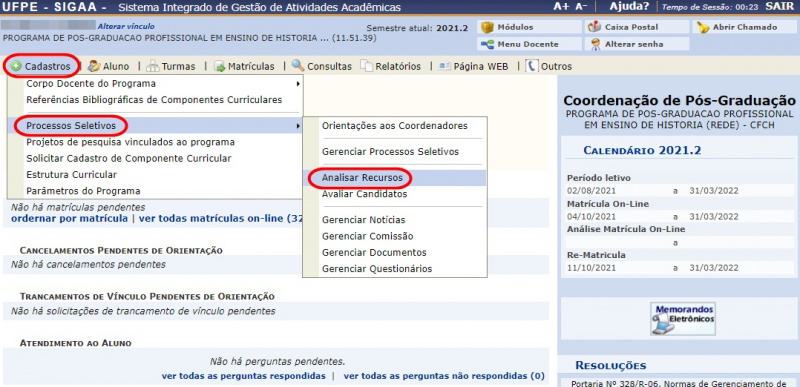The width and height of the screenshot is (800, 387).
Task: Click the Turmas menu group icon
Action: tap(153, 66)
